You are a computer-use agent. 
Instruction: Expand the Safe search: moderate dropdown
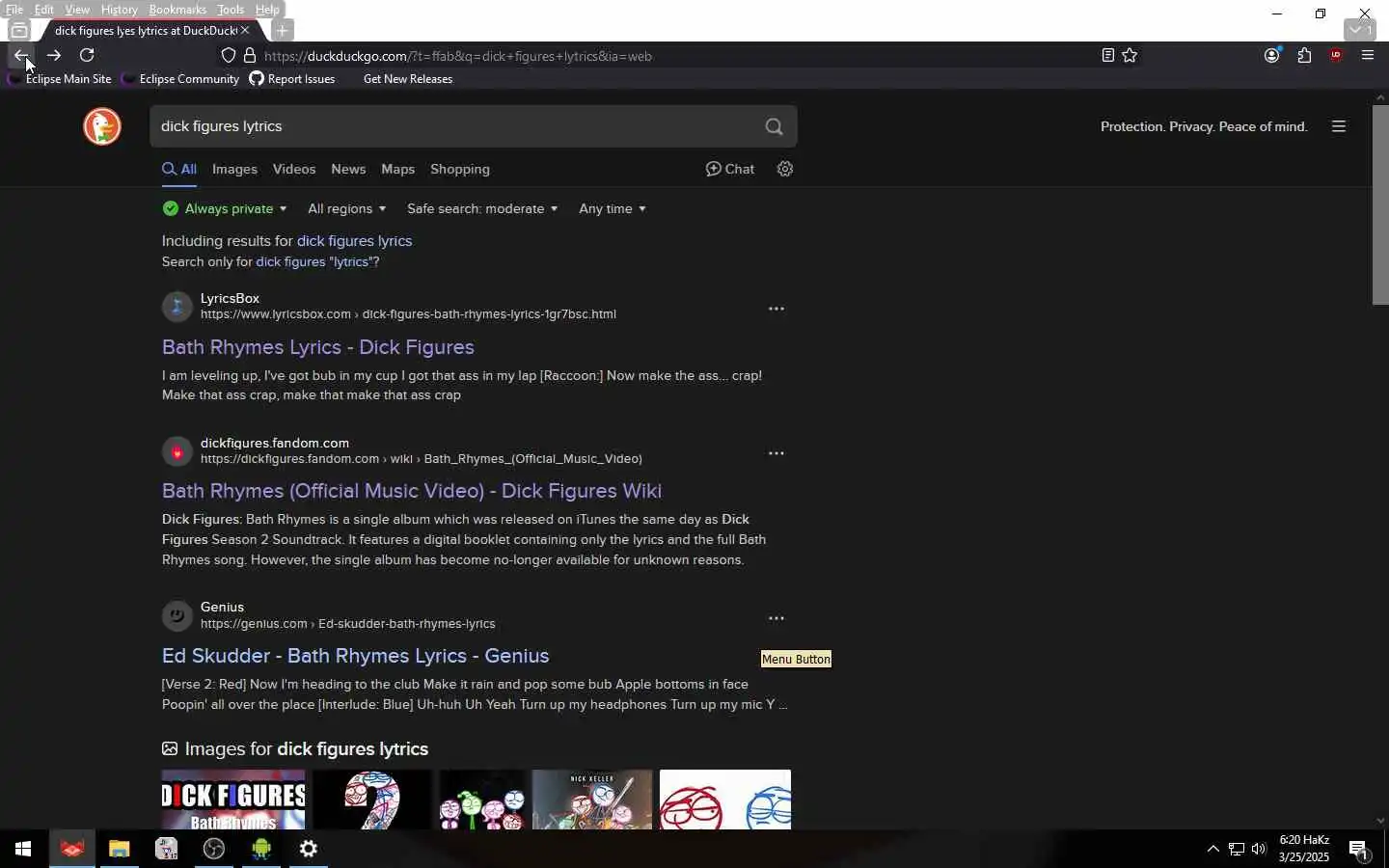pyautogui.click(x=482, y=209)
